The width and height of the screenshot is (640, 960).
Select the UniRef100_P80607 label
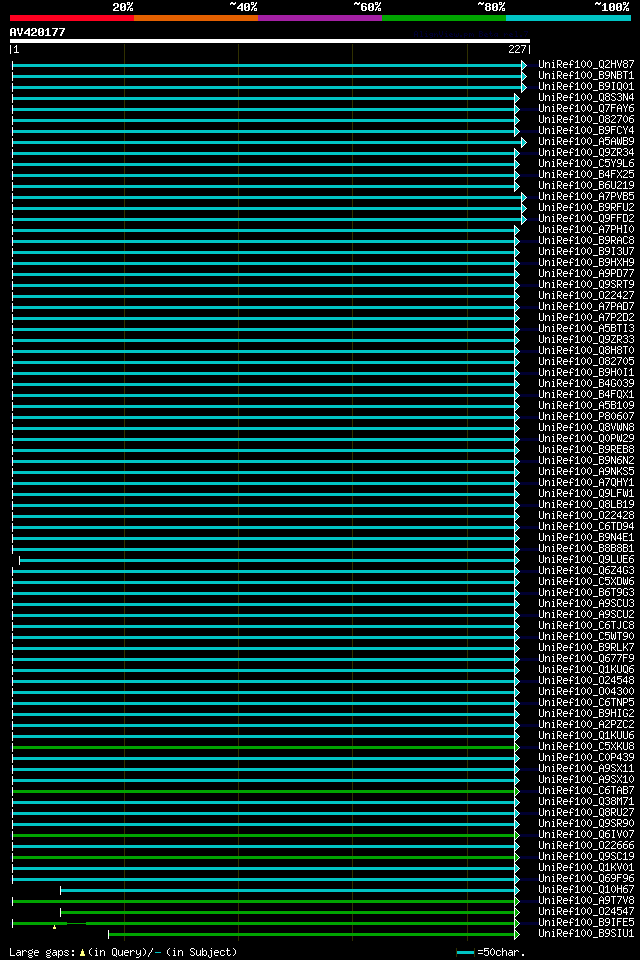tap(586, 416)
